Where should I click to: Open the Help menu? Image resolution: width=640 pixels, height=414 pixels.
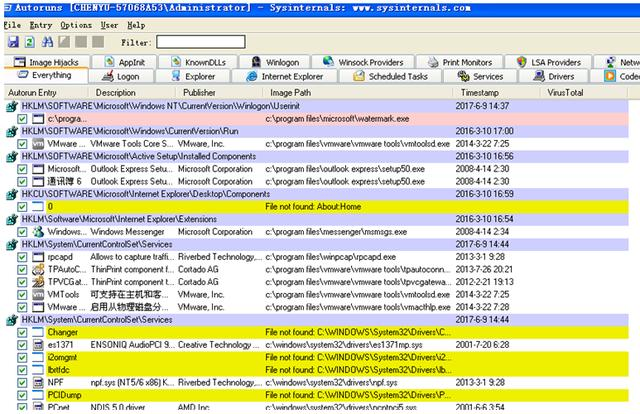136,25
